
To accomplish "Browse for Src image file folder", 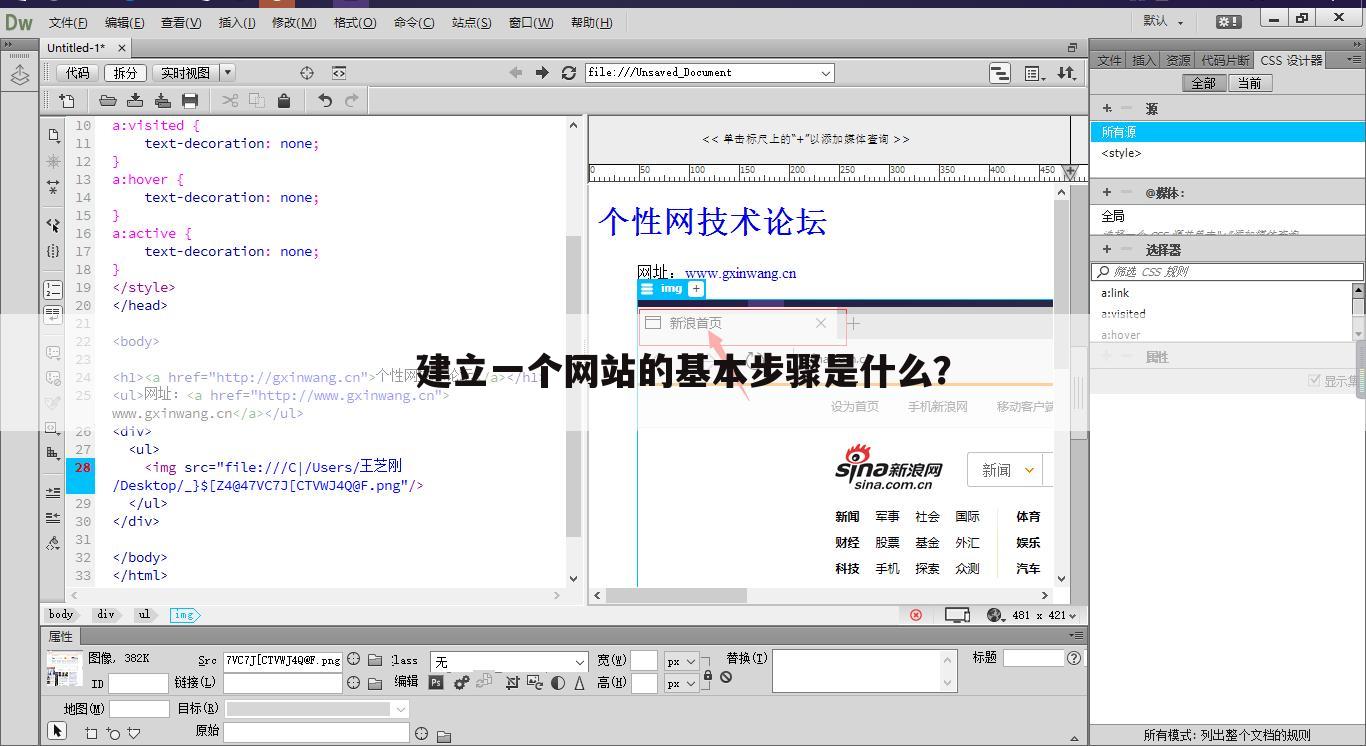I will (x=375, y=660).
